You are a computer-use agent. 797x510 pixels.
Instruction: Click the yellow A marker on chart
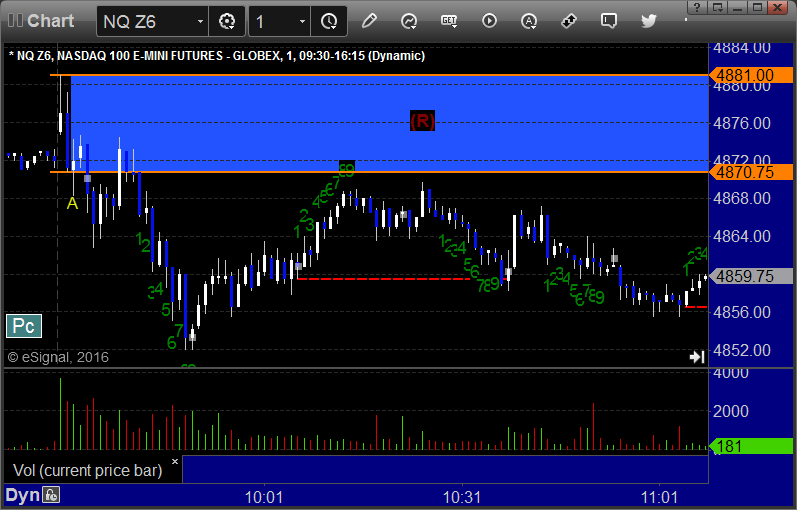73,203
